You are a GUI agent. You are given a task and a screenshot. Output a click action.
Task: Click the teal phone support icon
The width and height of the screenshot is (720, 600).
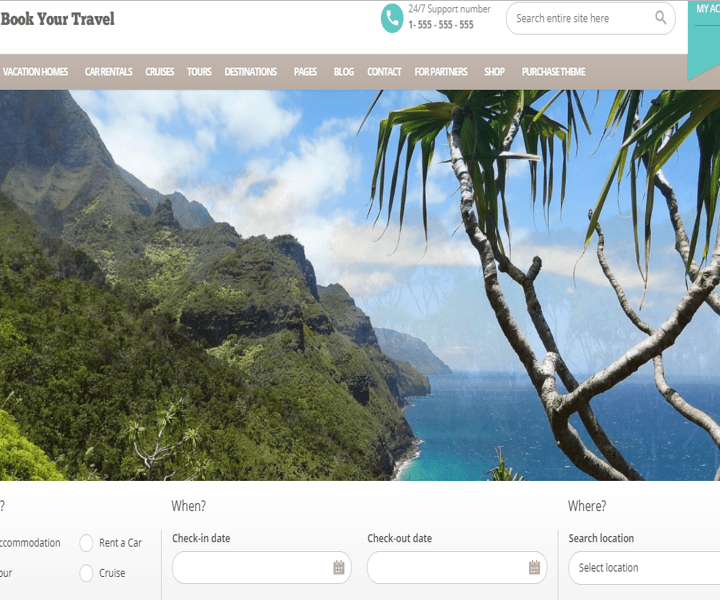tap(392, 18)
